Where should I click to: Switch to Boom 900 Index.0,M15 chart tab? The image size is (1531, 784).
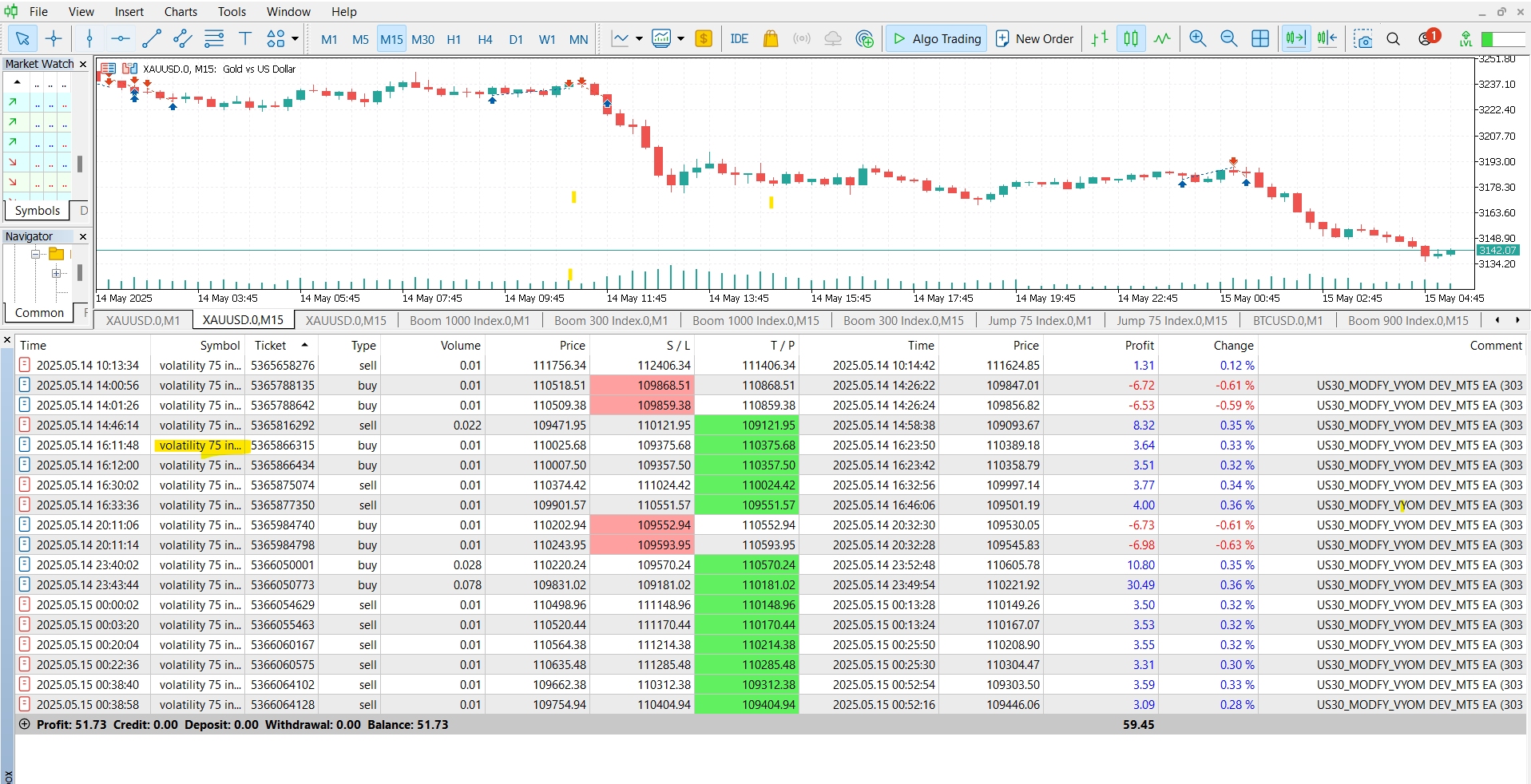point(1408,320)
